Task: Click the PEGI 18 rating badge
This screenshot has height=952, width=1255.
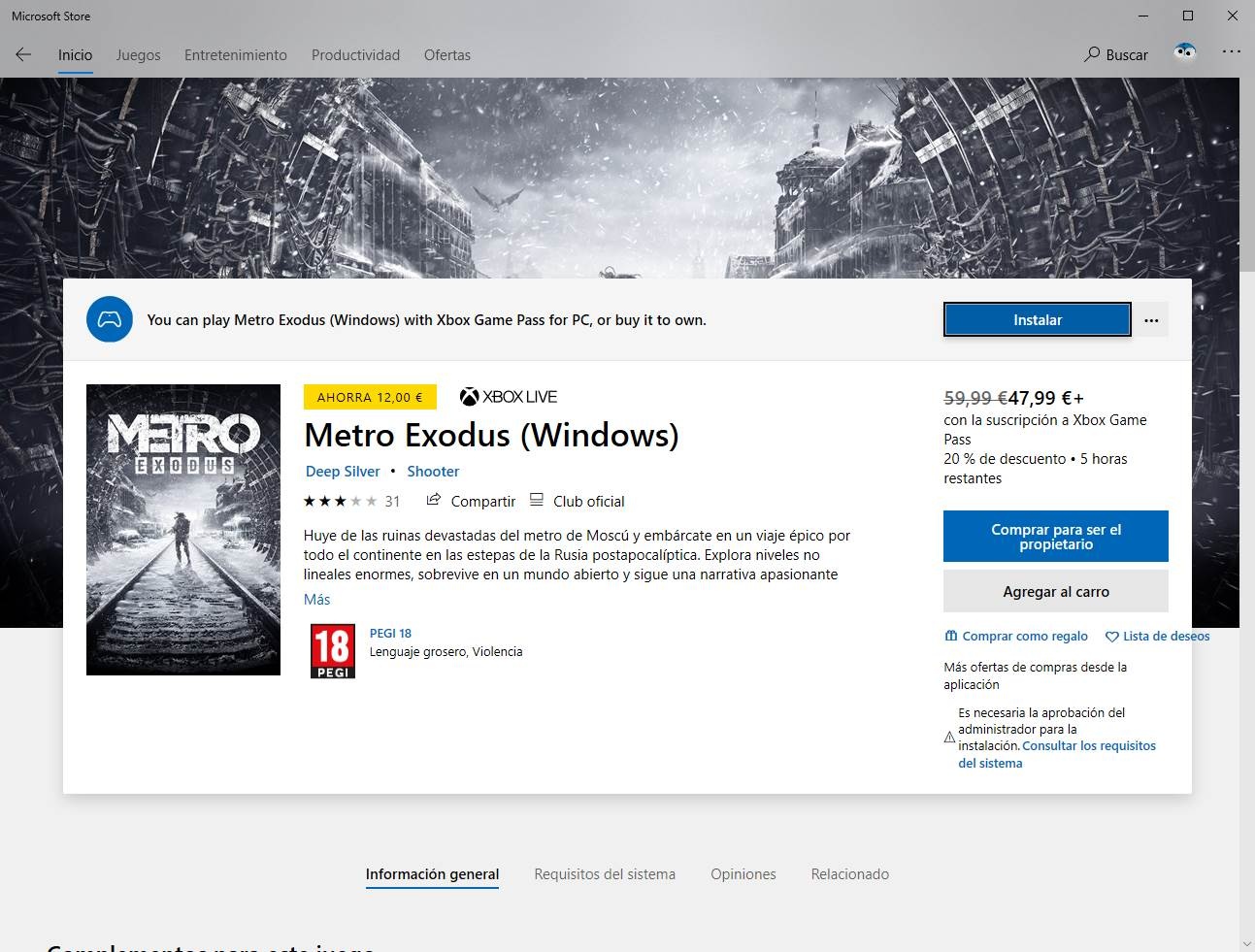Action: pyautogui.click(x=333, y=651)
